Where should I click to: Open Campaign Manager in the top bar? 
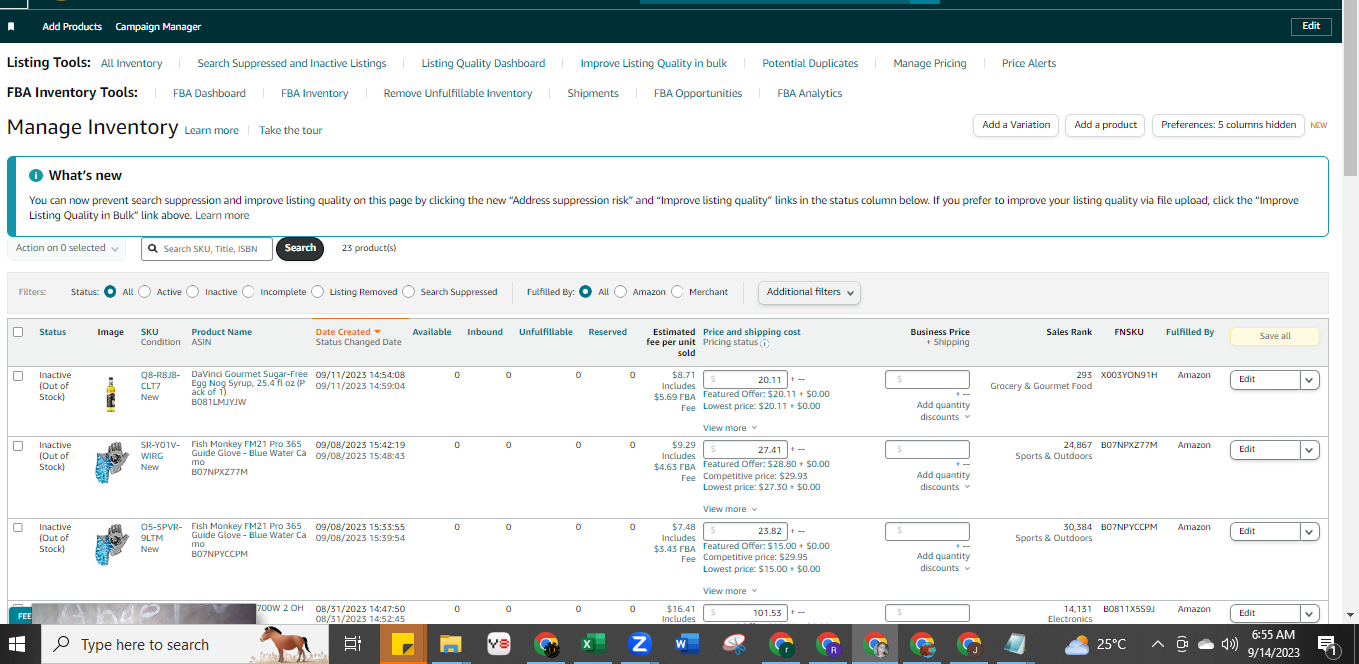158,27
